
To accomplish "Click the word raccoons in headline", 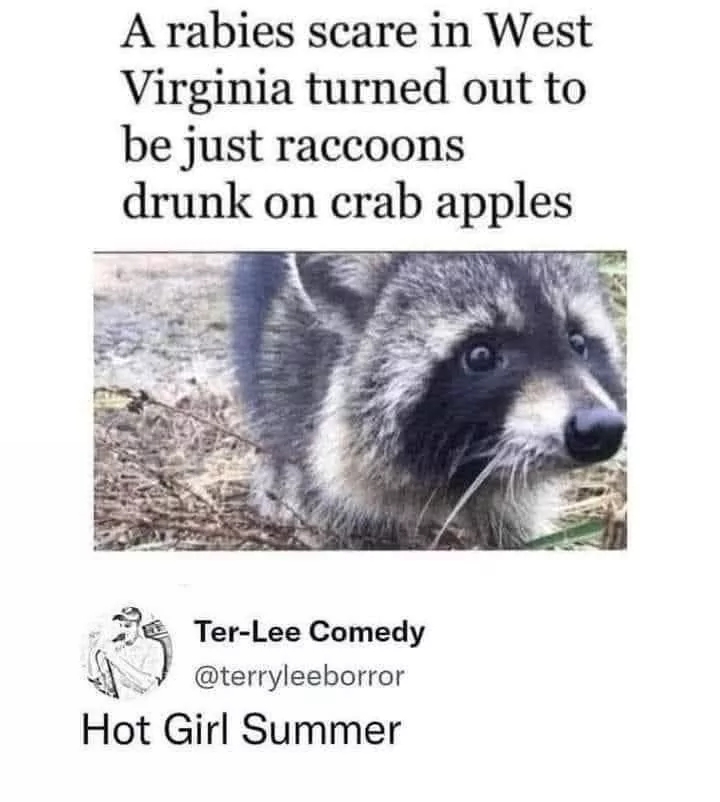I will pyautogui.click(x=370, y=146).
